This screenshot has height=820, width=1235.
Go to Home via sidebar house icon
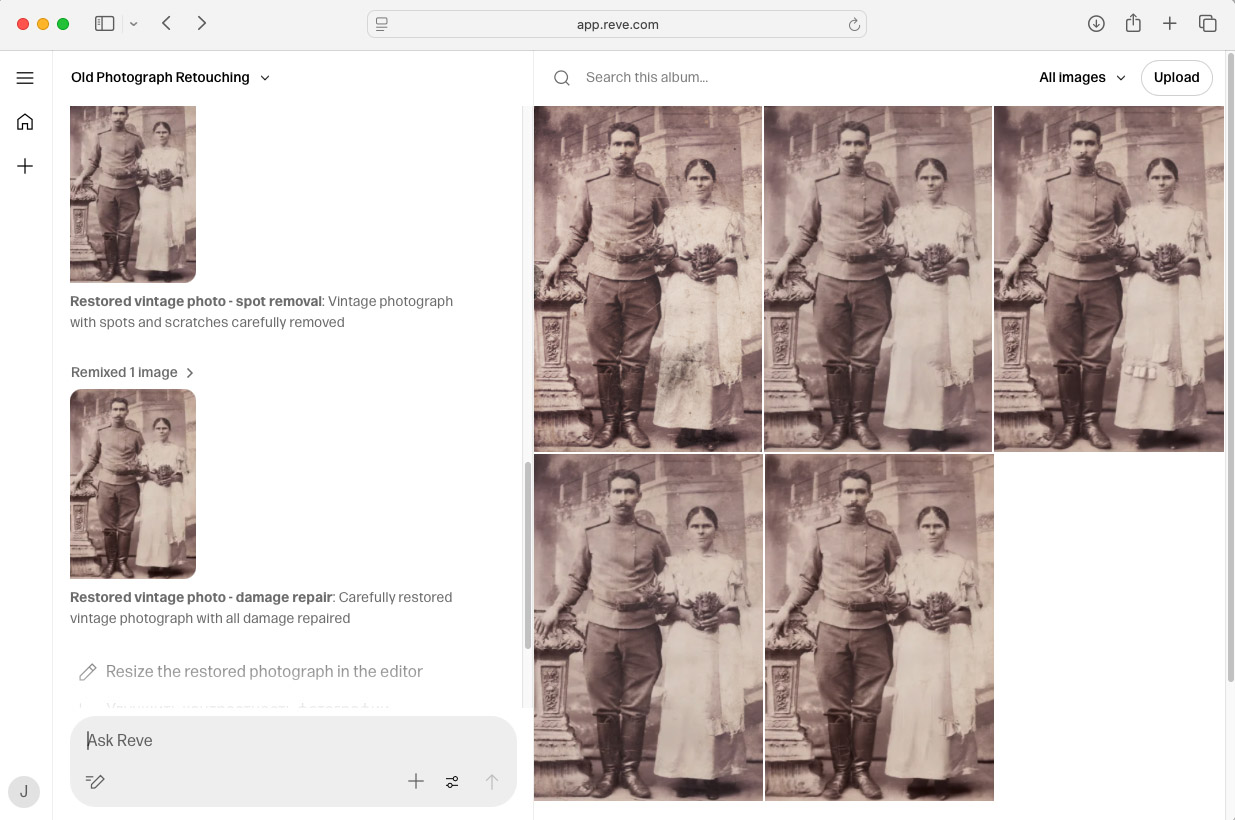pos(25,122)
